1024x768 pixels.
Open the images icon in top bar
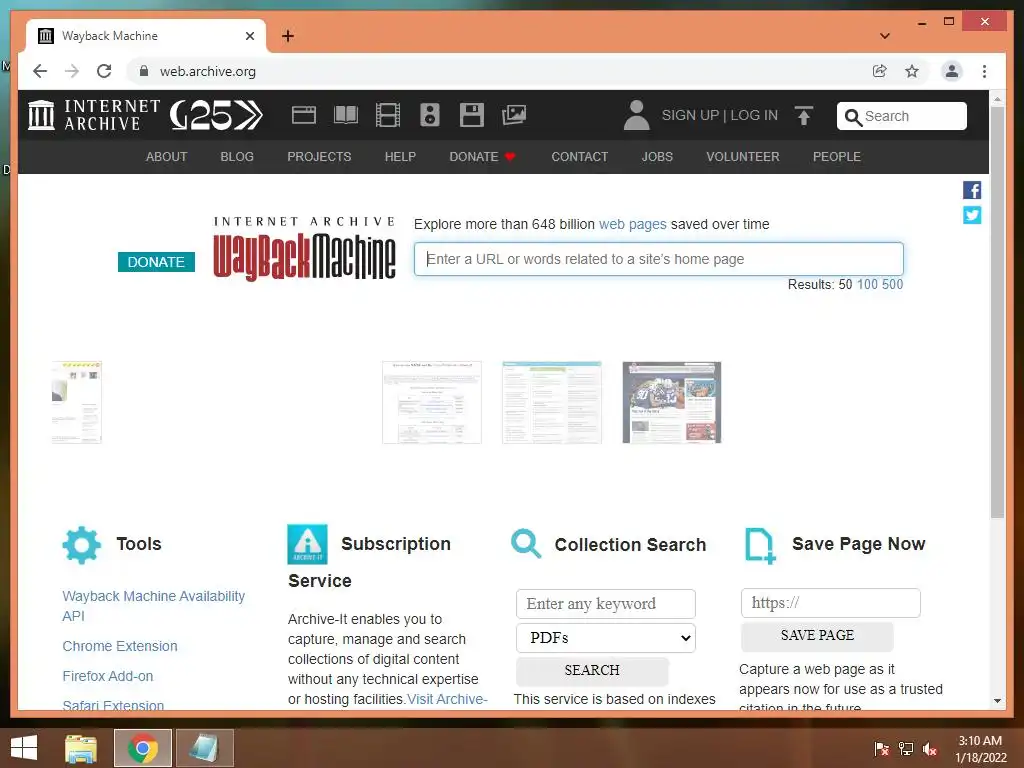tap(514, 115)
